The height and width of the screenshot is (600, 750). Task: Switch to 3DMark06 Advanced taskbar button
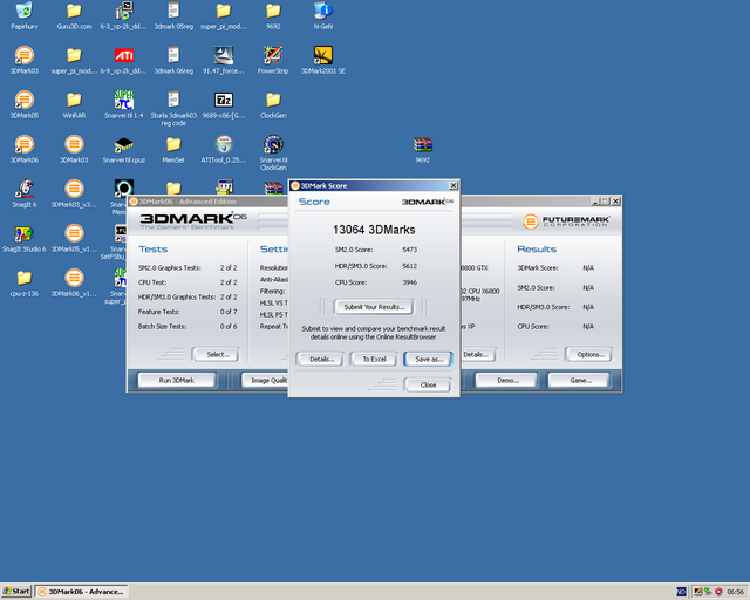coord(82,592)
